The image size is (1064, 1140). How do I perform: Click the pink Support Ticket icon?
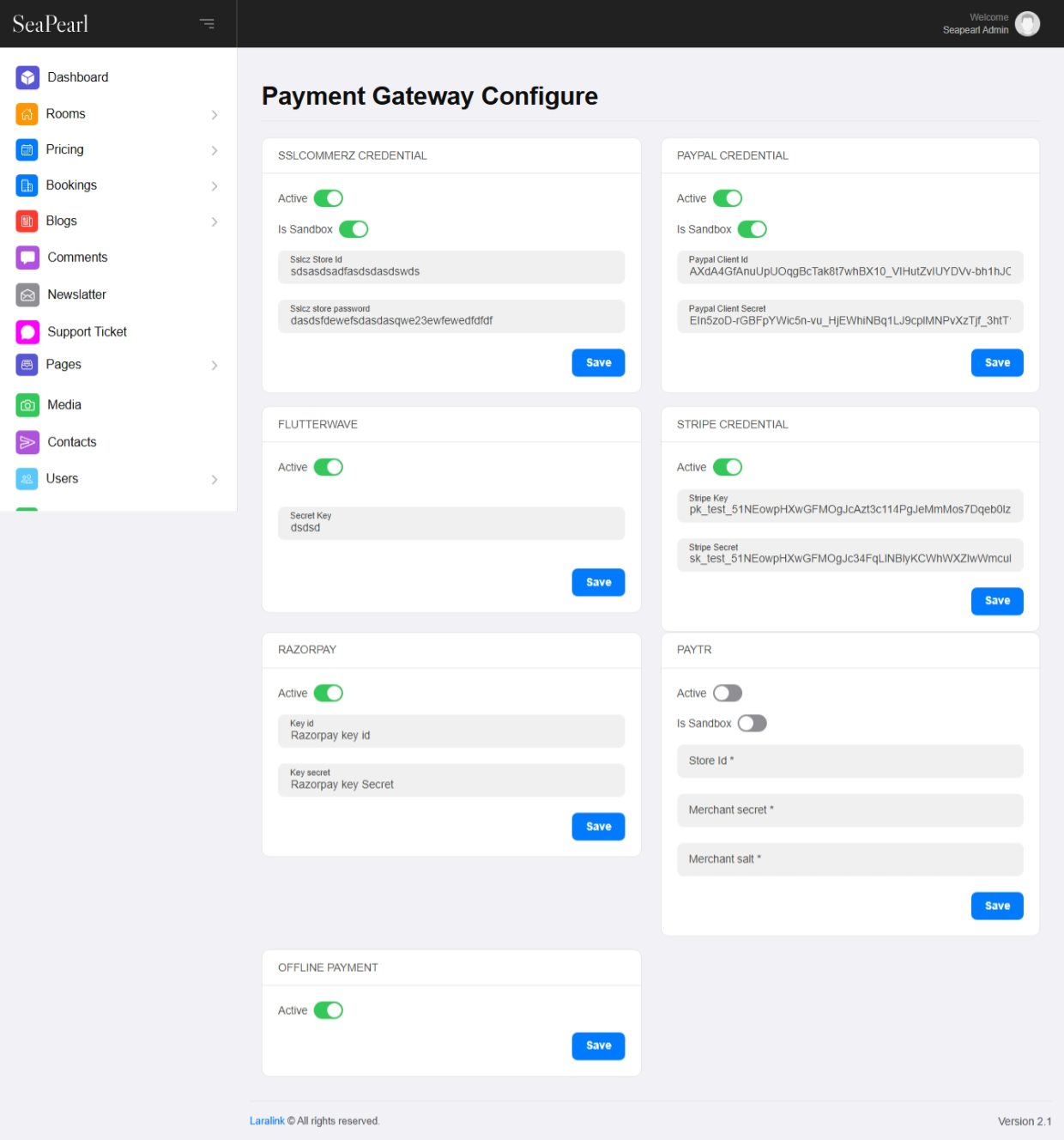[x=27, y=332]
